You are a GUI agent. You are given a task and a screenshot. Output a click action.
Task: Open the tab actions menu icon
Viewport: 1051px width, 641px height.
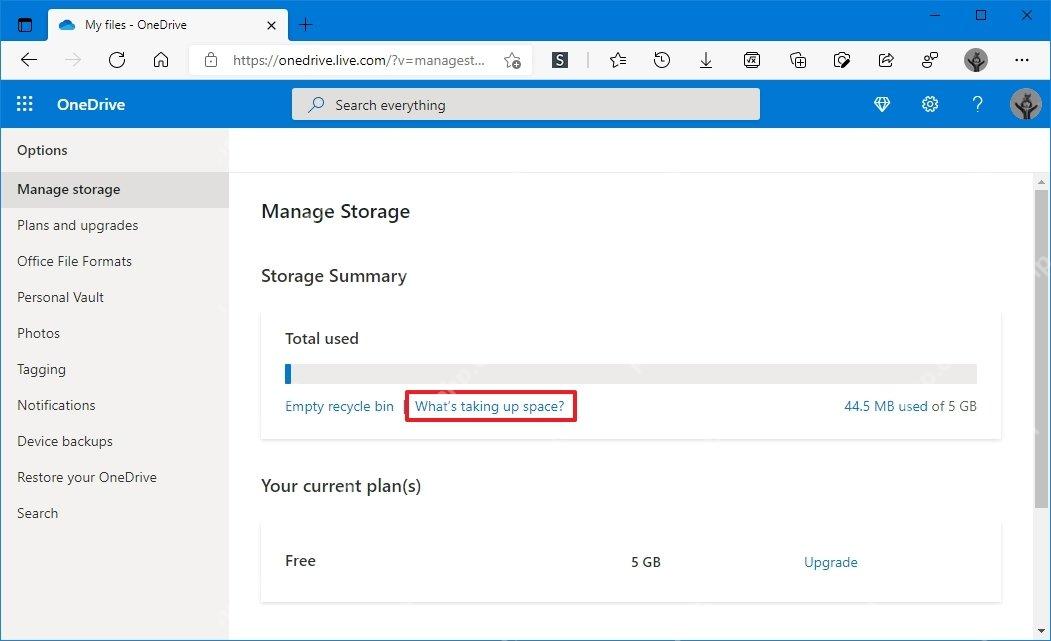[x=25, y=25]
